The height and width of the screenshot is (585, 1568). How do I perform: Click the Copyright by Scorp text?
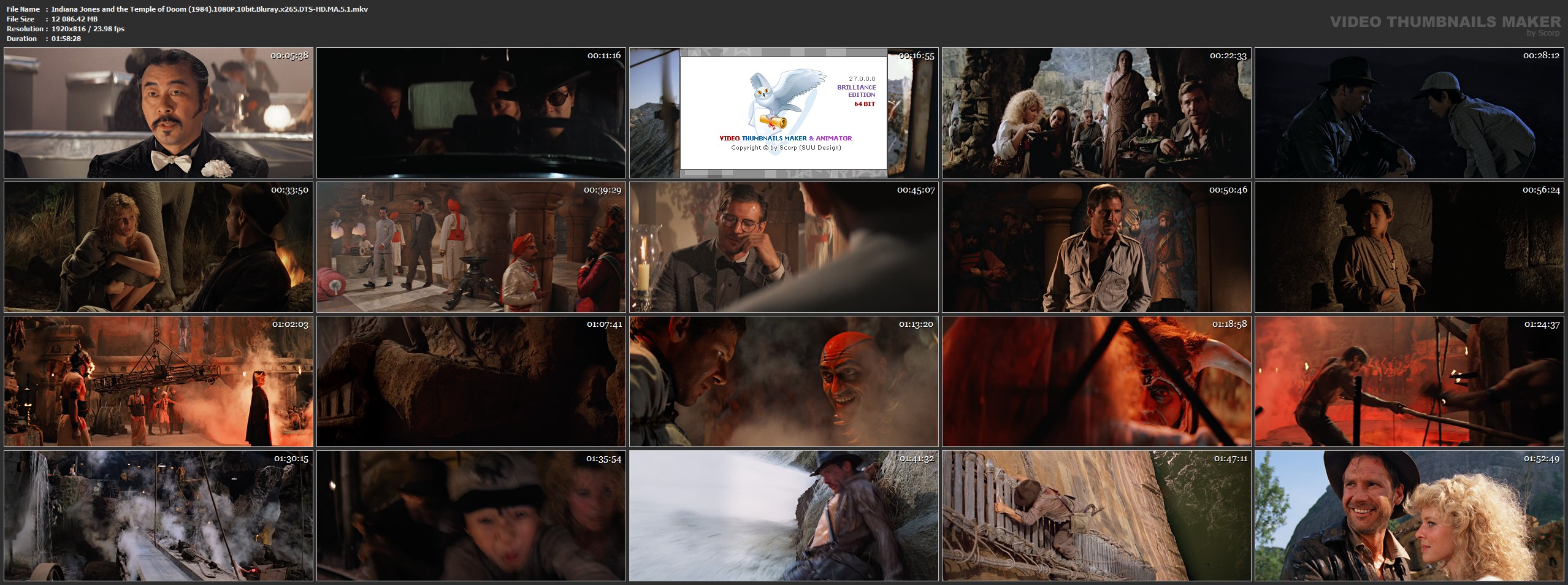click(x=786, y=148)
